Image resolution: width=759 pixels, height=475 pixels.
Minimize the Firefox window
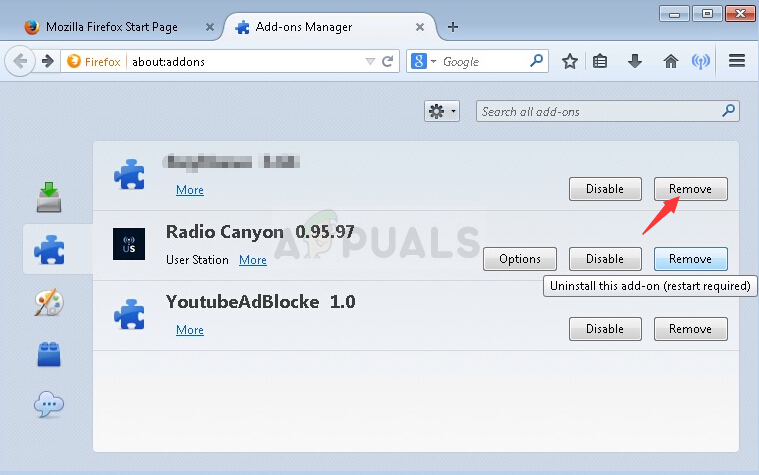[674, 14]
